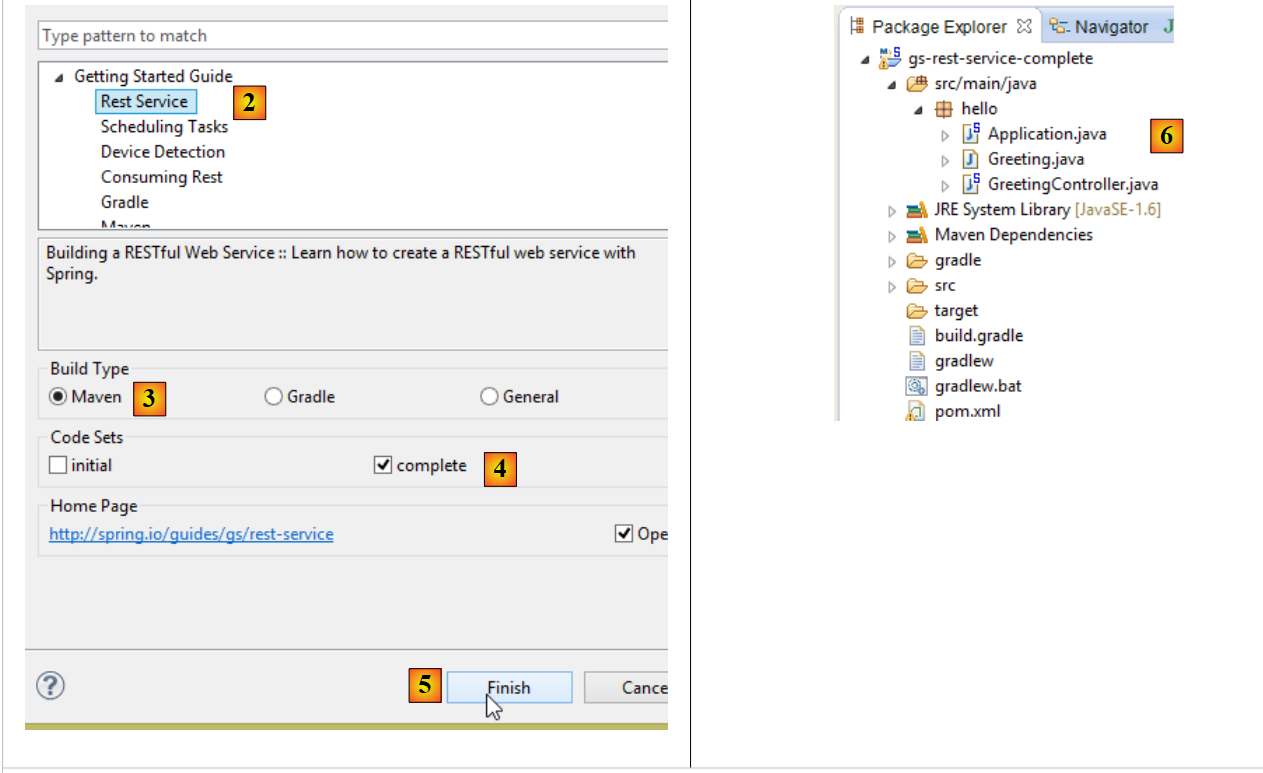Click the gradlew.bat file icon

point(916,386)
